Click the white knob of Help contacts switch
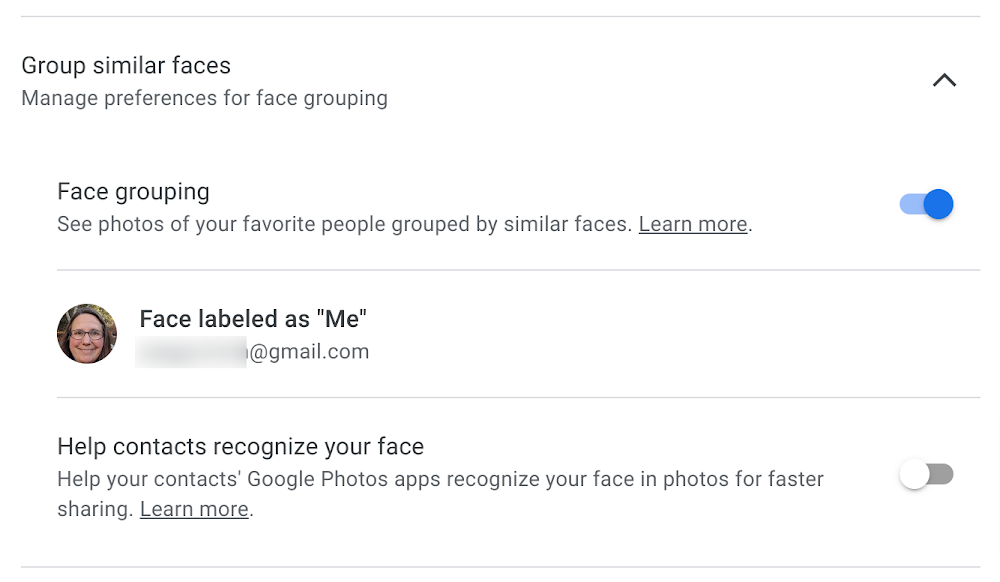The image size is (1000, 582). pyautogui.click(x=914, y=474)
